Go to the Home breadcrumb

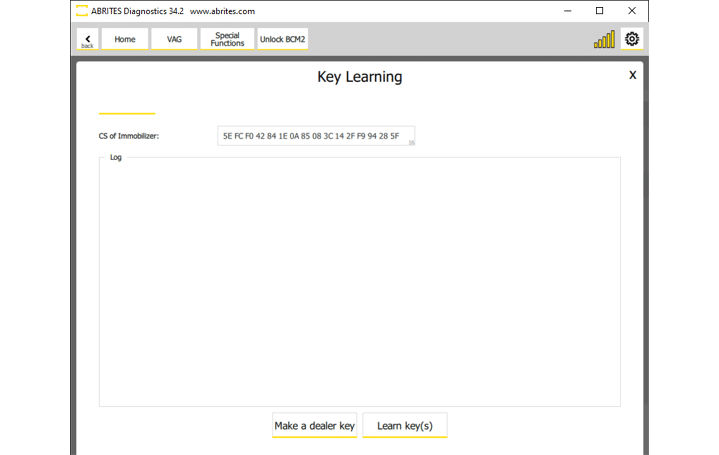point(125,40)
